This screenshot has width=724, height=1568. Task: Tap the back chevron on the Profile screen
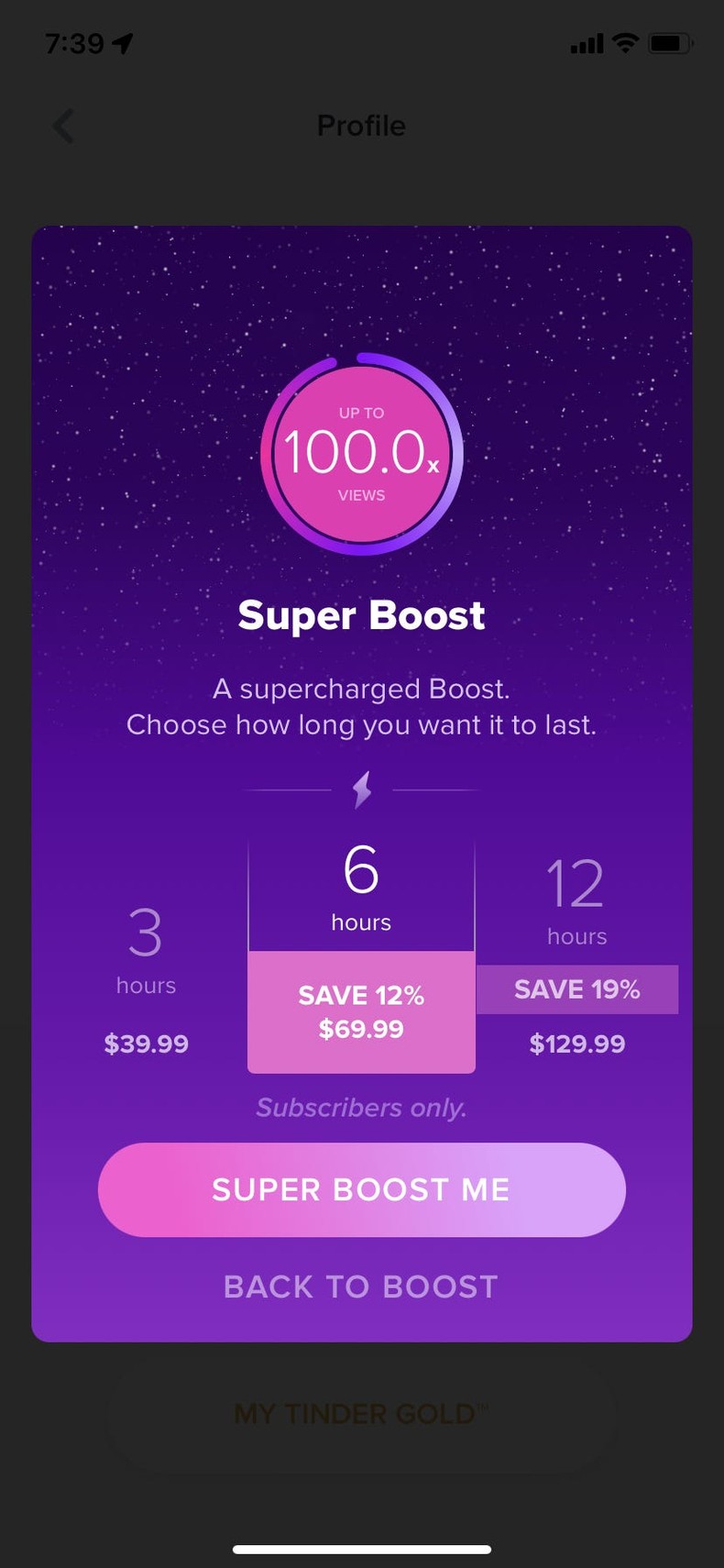coord(62,126)
